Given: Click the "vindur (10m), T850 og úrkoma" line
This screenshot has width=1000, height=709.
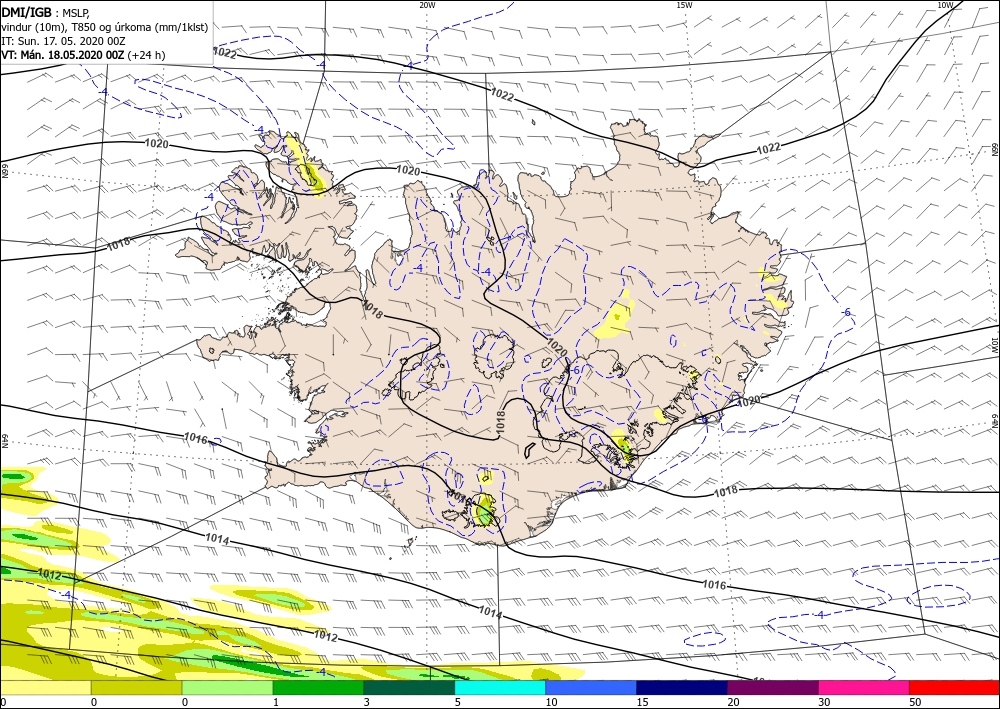Looking at the screenshot, I should [x=105, y=27].
